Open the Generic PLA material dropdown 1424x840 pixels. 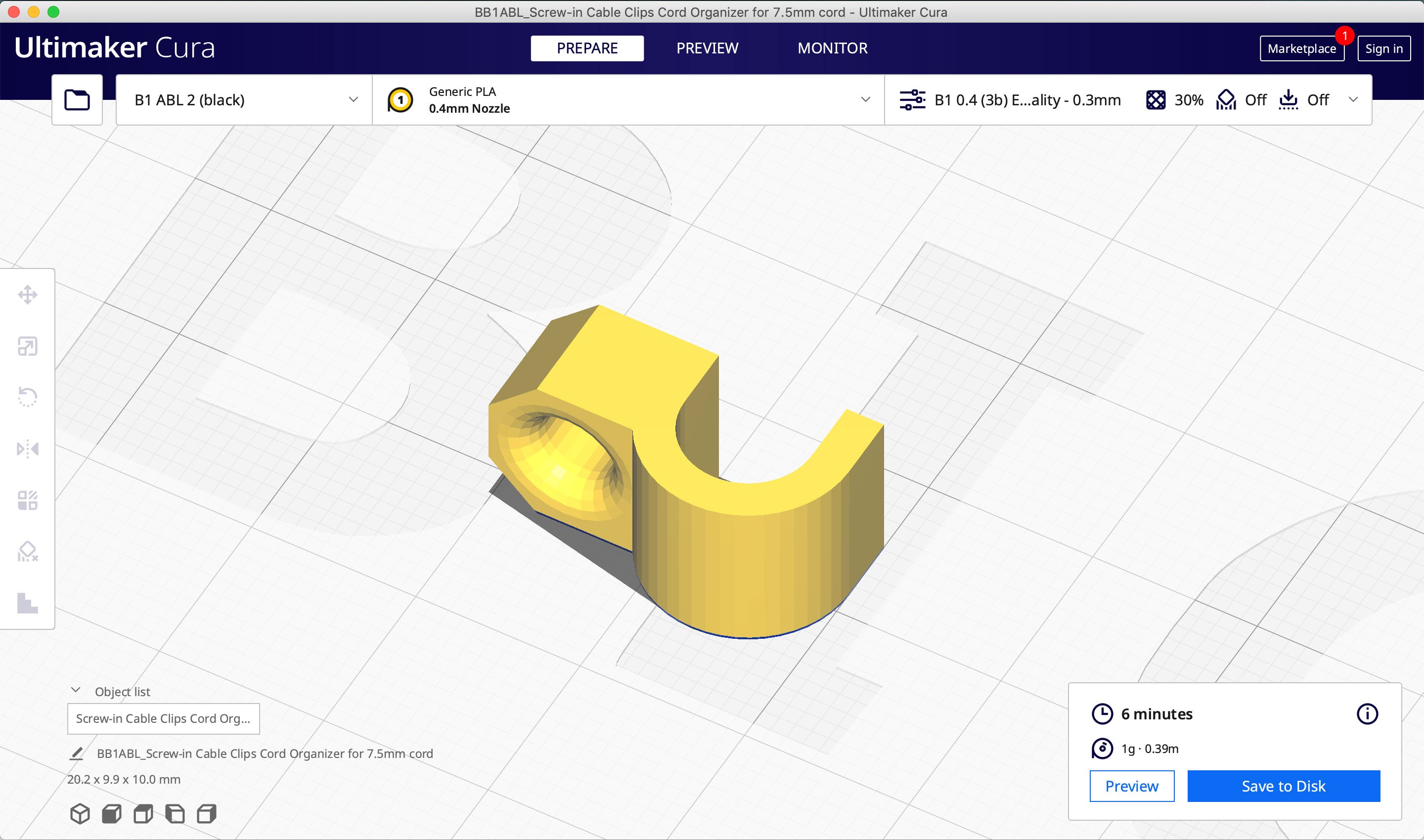[x=628, y=99]
